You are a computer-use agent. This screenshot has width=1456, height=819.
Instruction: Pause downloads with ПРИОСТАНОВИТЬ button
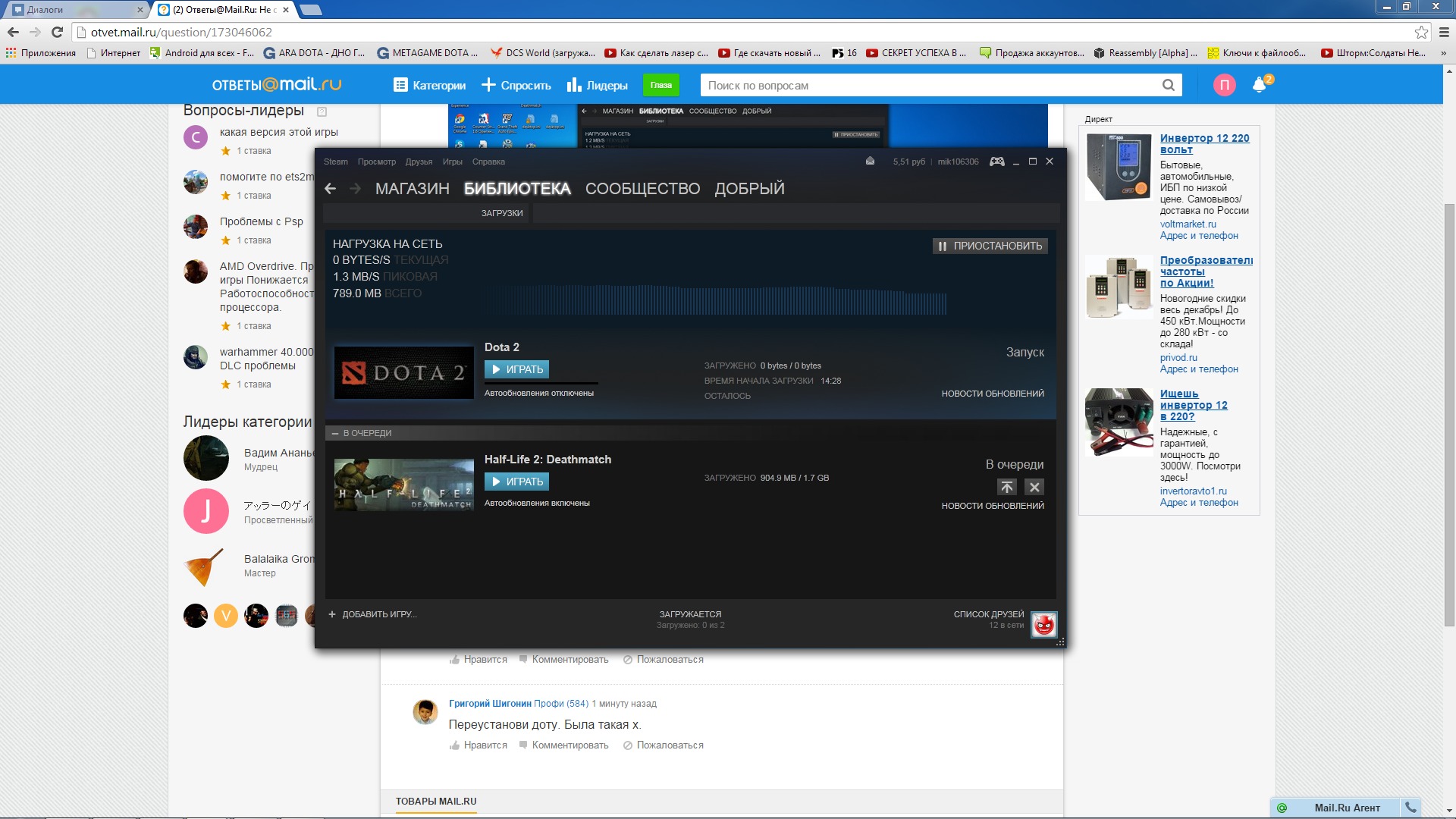[990, 246]
